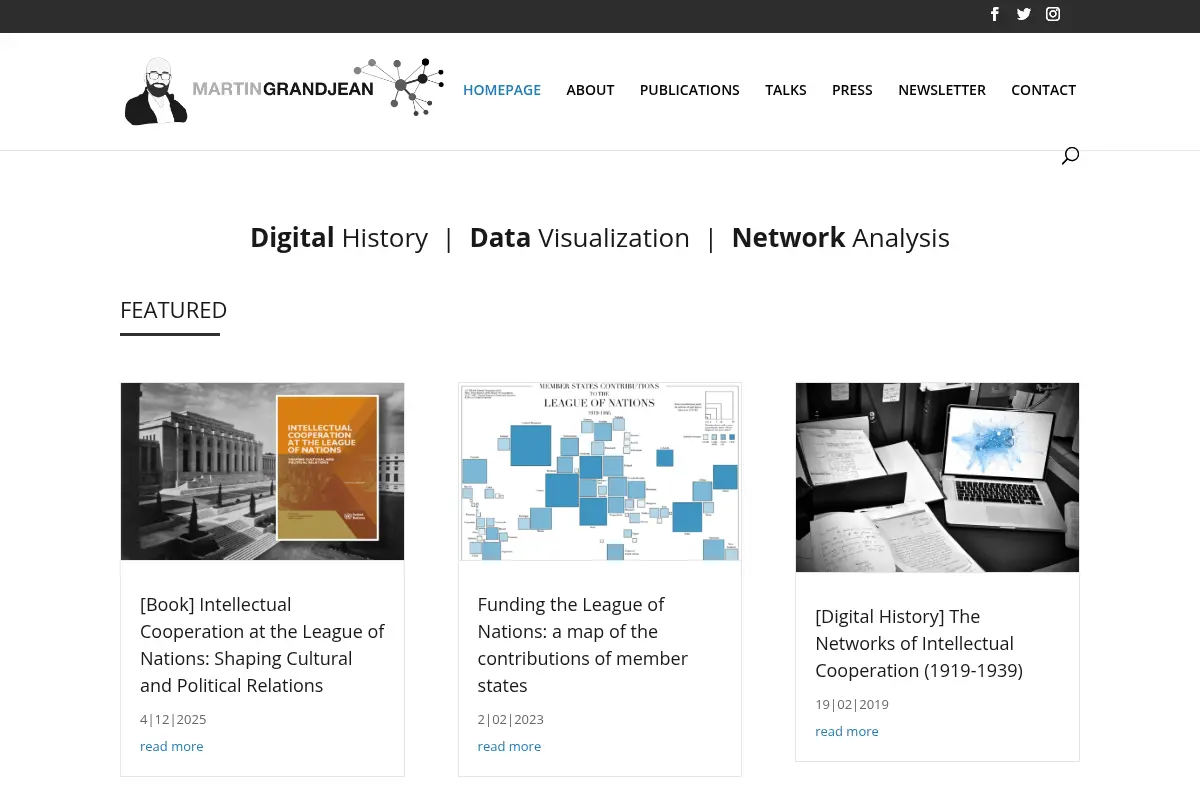Click 'read more' under Funding the League article

coord(509,746)
